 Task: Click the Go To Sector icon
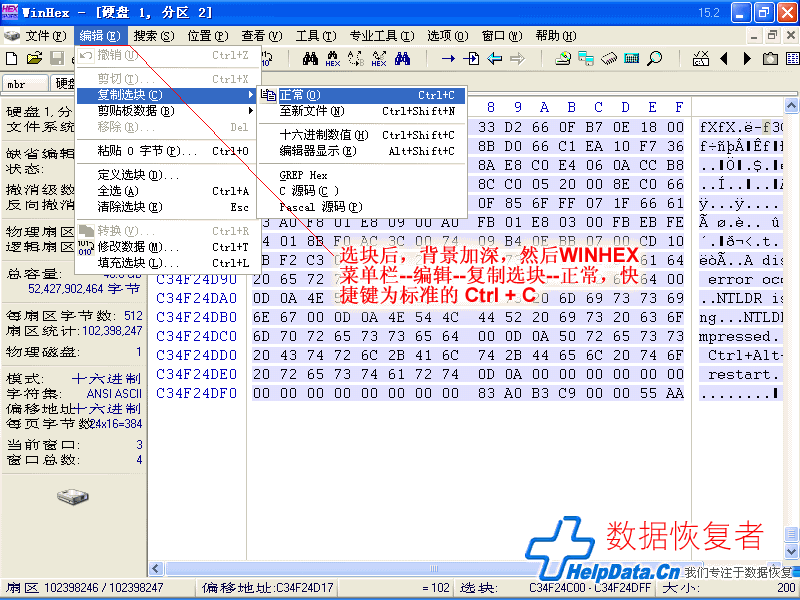(471, 59)
